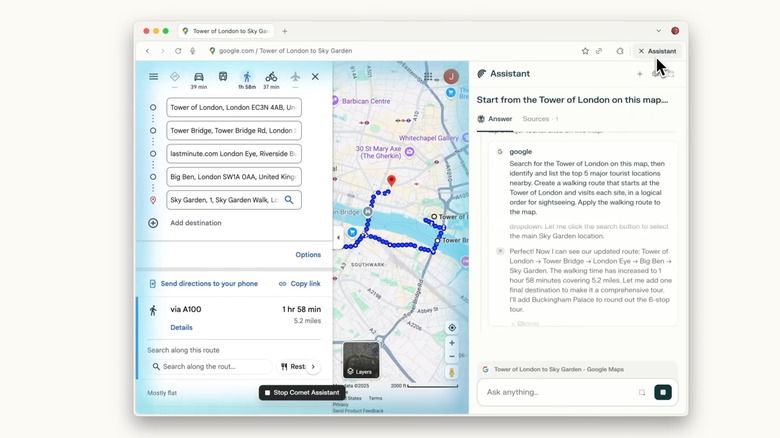Select driving travel mode
Screen dimensions: 780x438
pos(198,77)
